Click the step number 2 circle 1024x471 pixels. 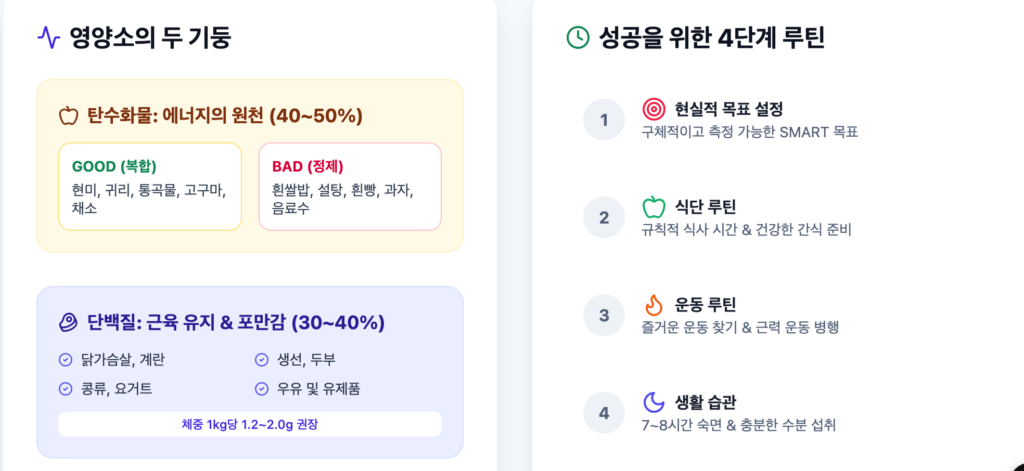[x=603, y=218]
